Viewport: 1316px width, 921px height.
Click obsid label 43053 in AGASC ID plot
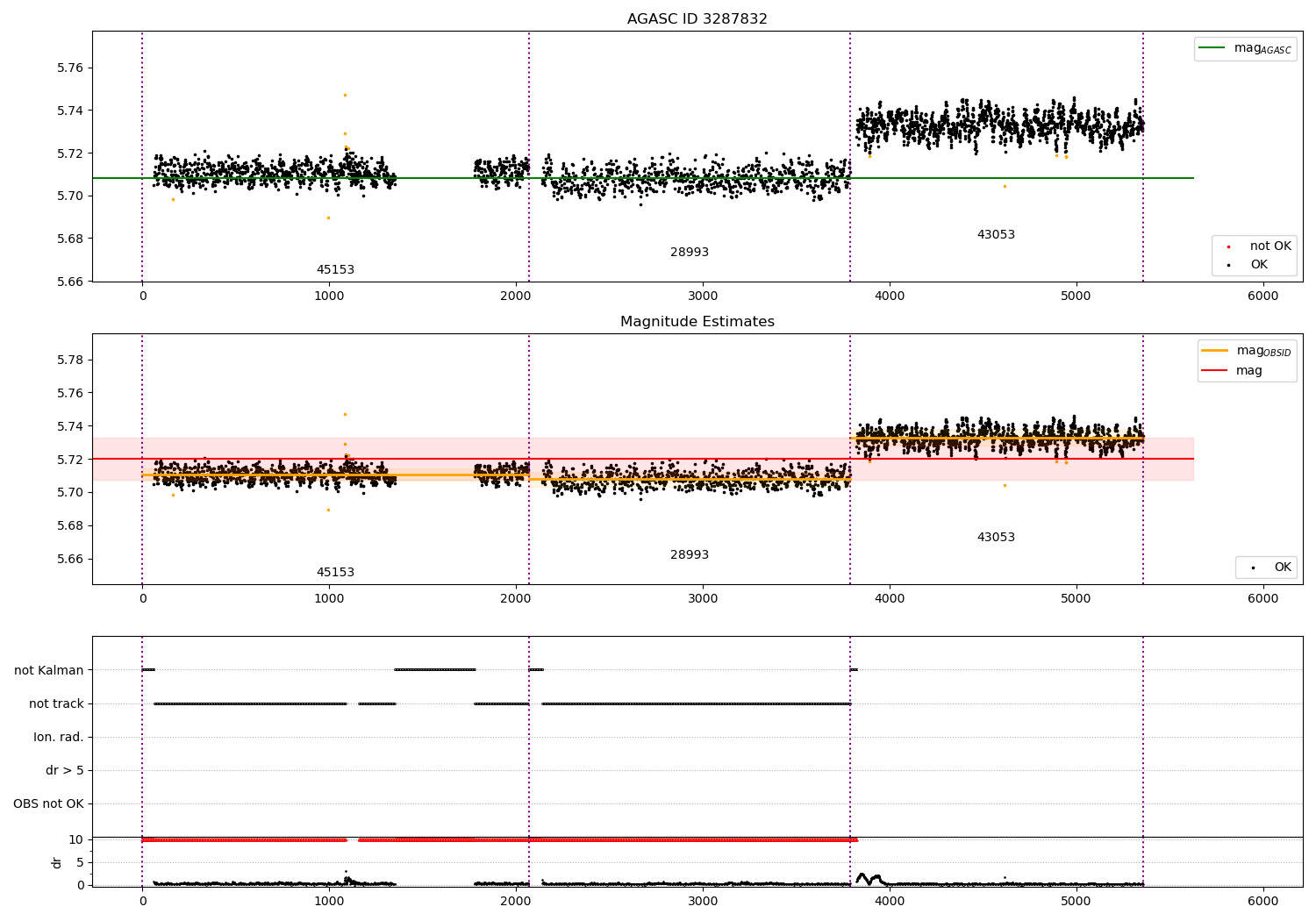pos(996,234)
